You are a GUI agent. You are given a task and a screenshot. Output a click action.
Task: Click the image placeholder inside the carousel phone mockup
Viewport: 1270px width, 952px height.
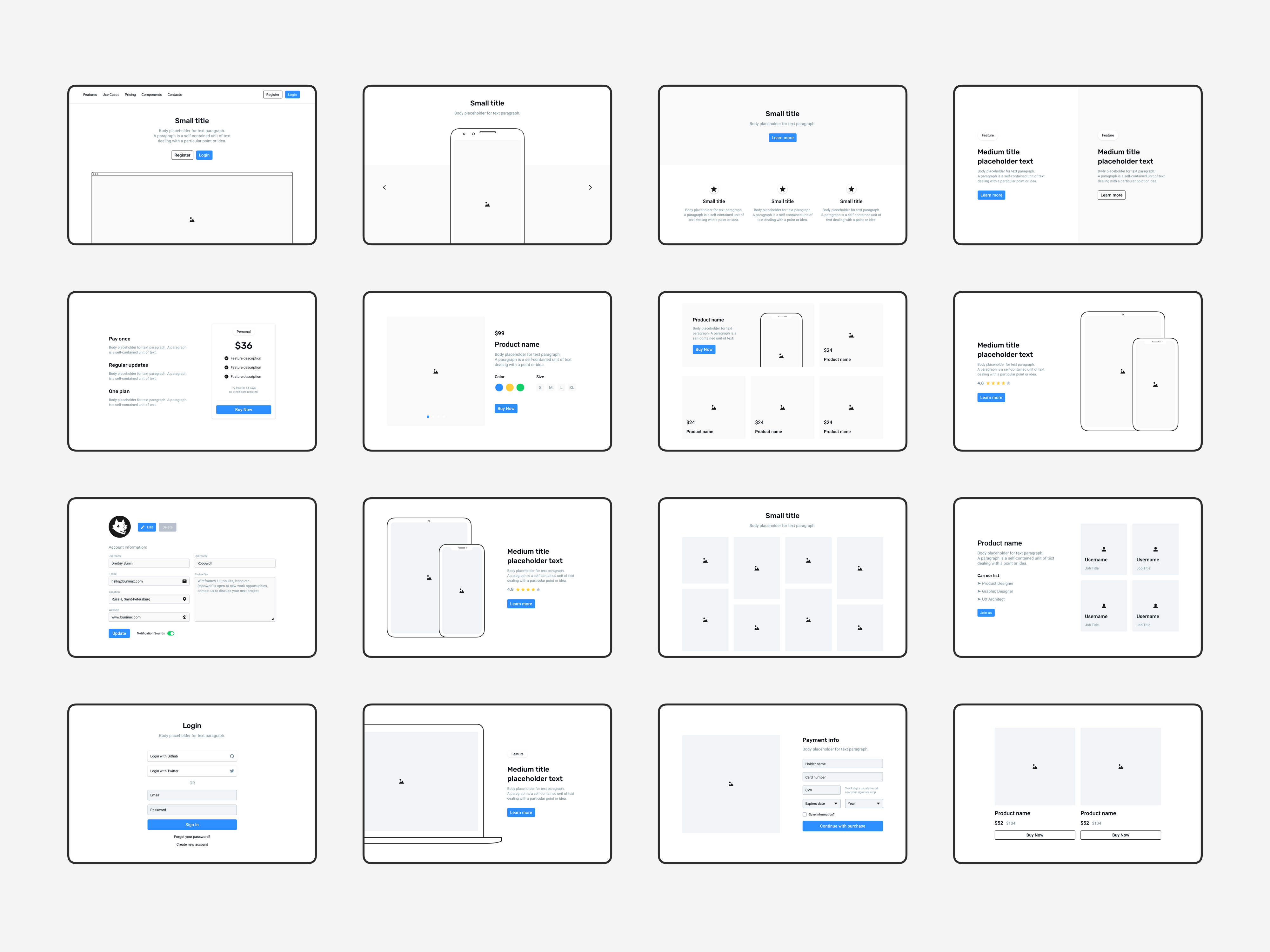487,204
